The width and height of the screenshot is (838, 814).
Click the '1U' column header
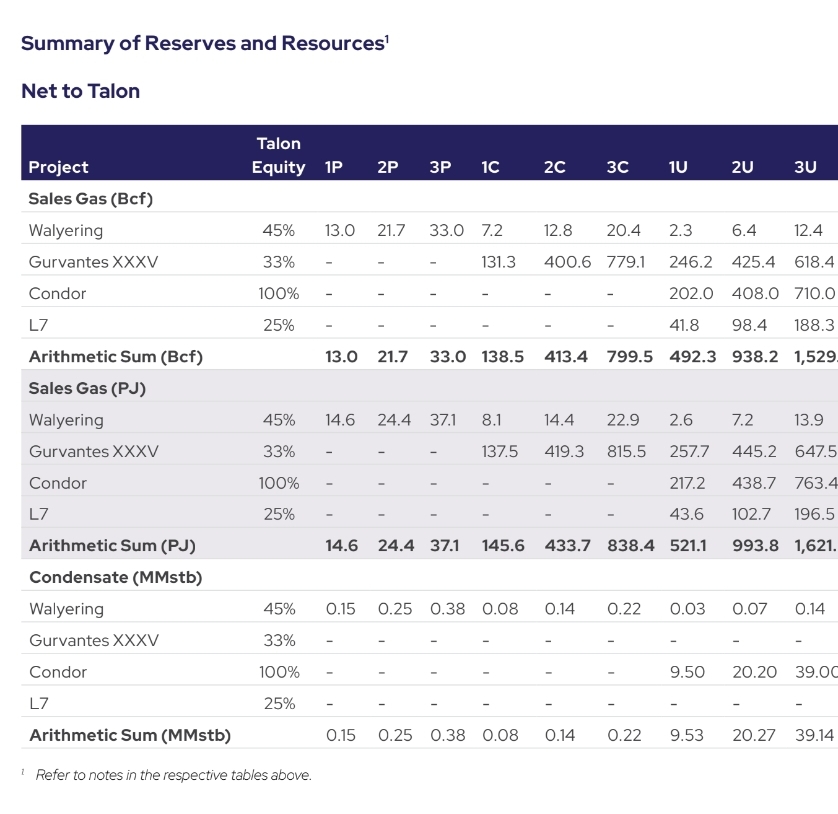(x=678, y=167)
